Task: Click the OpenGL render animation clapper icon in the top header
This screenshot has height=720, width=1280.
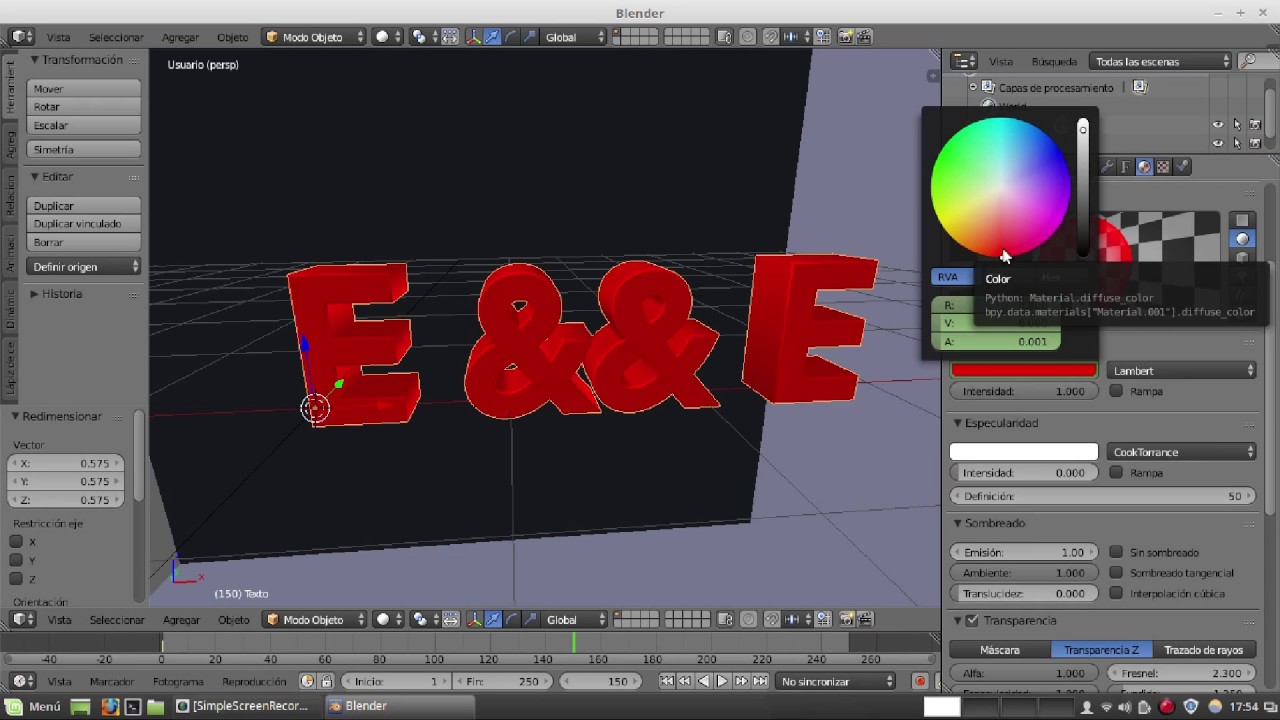Action: point(863,37)
